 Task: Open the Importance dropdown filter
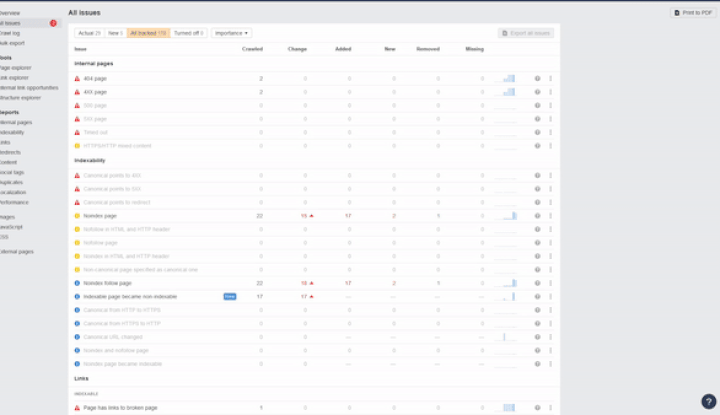tap(231, 33)
